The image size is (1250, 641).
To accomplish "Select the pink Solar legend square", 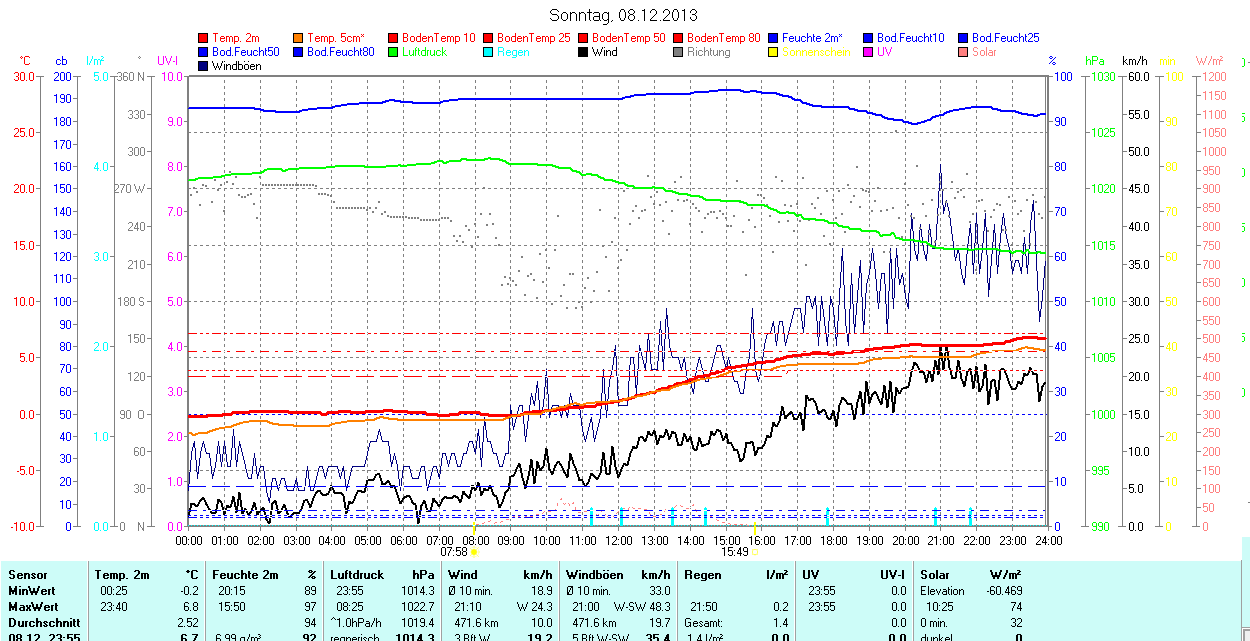I will (963, 52).
